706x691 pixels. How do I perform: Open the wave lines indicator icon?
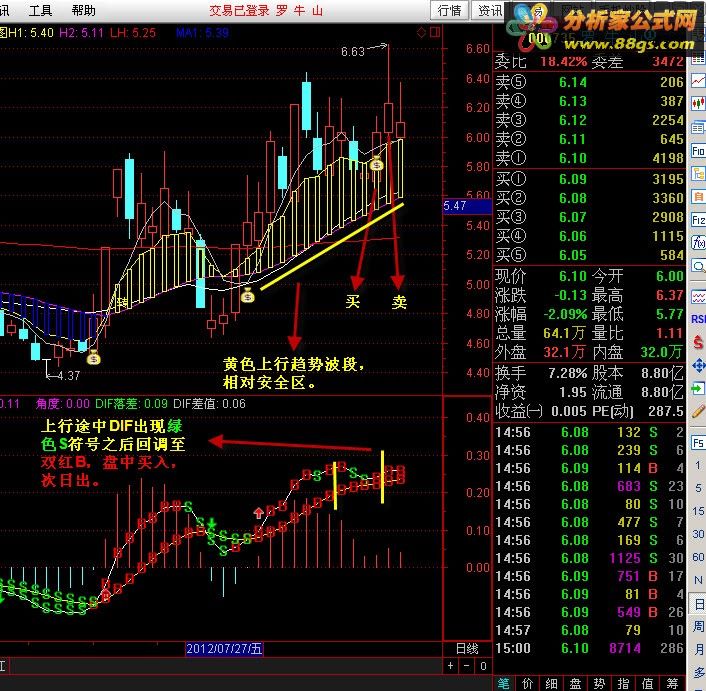(698, 297)
